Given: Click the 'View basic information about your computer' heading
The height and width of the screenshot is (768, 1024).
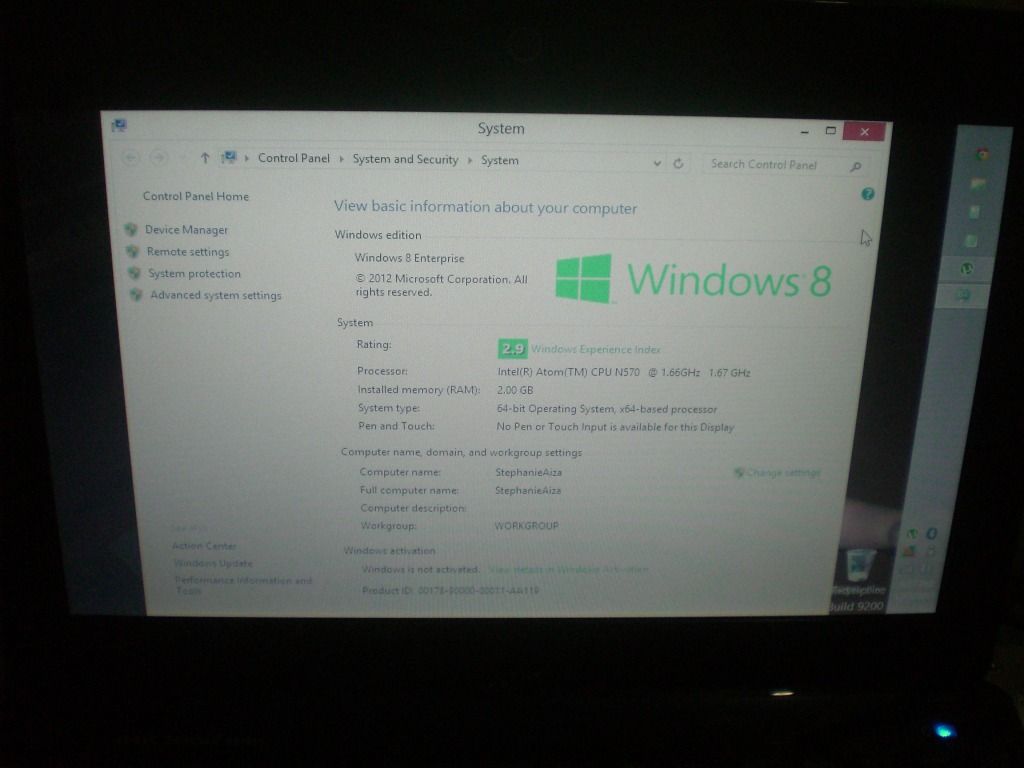Looking at the screenshot, I should 485,207.
